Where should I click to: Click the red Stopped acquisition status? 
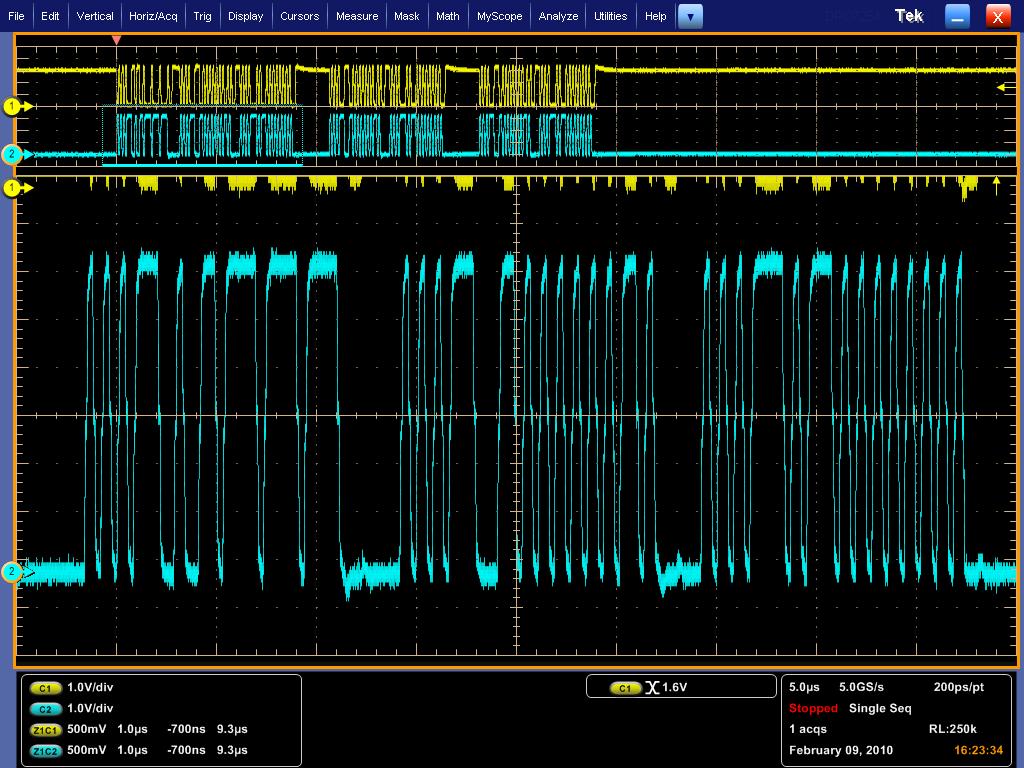click(813, 708)
